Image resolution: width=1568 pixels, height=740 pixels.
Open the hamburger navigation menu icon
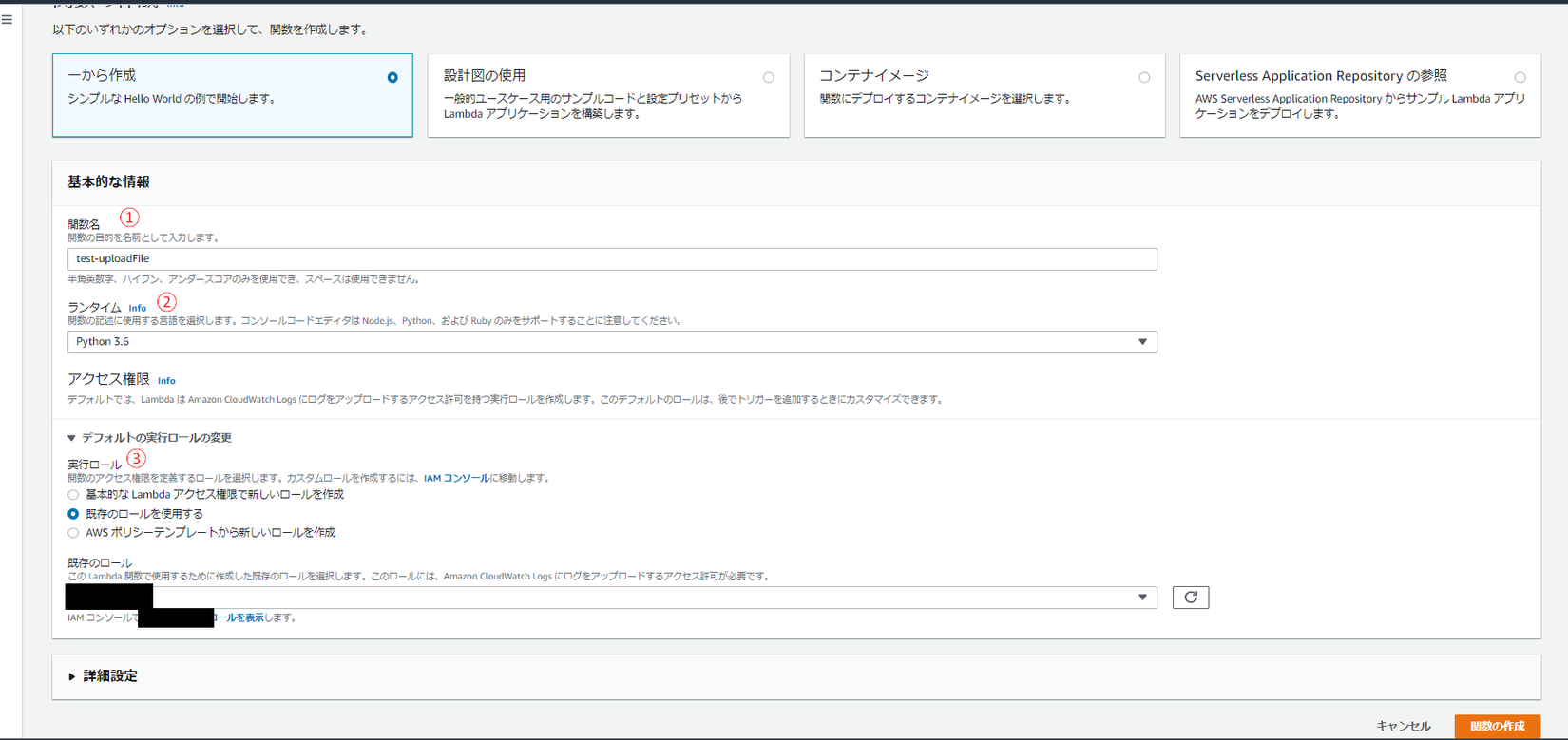[8, 20]
